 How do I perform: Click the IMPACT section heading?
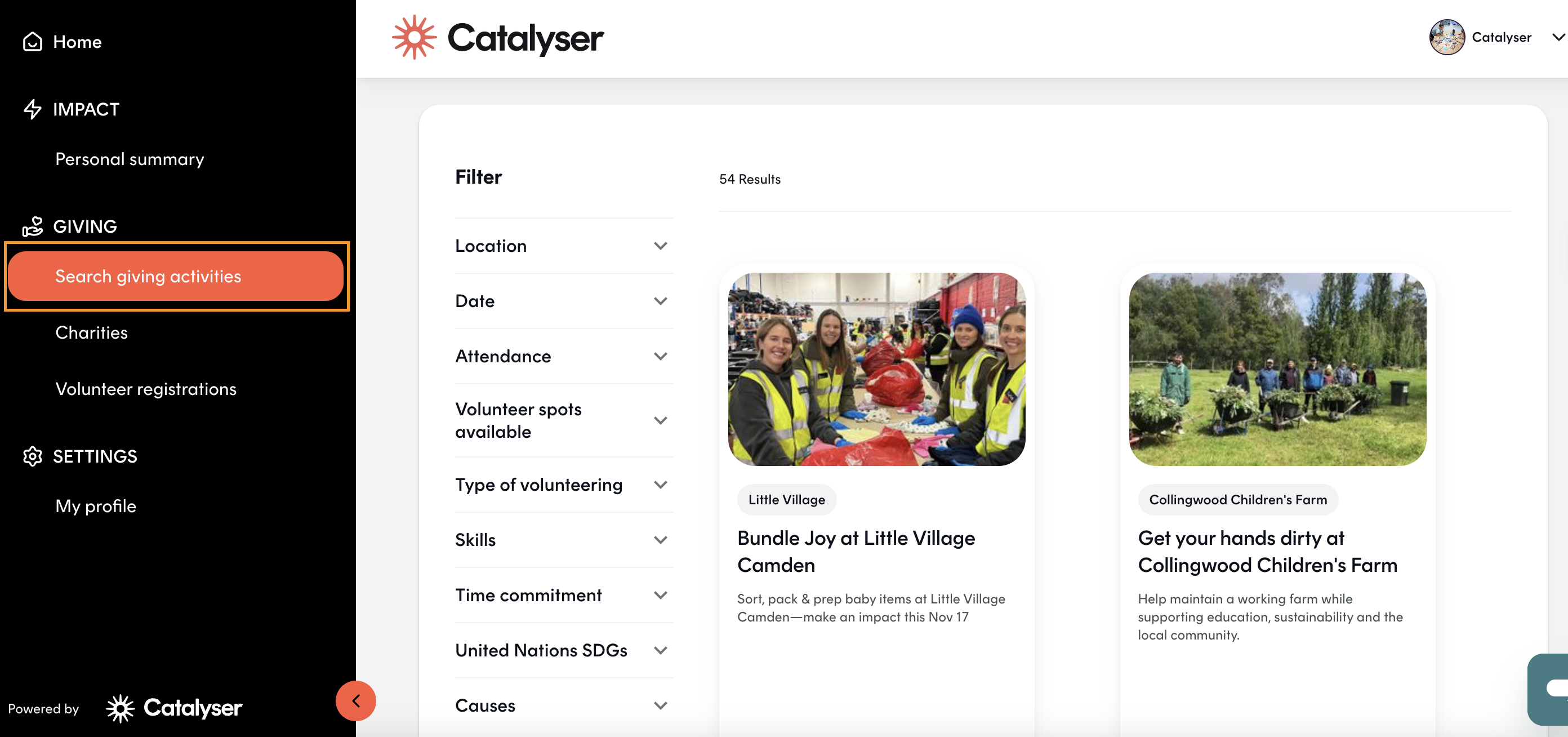pos(86,109)
